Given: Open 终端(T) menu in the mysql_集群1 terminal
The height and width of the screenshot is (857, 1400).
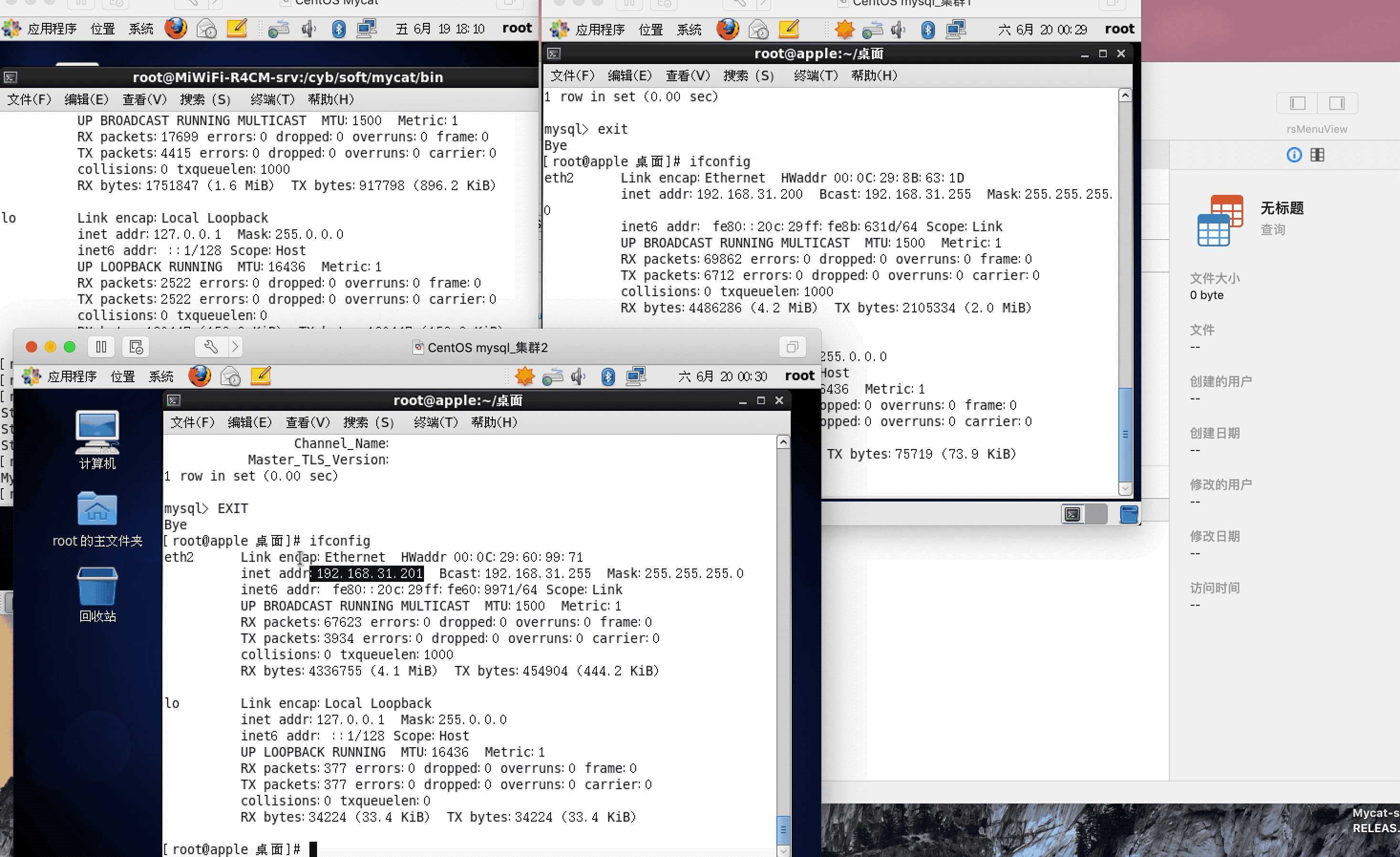Looking at the screenshot, I should [816, 75].
